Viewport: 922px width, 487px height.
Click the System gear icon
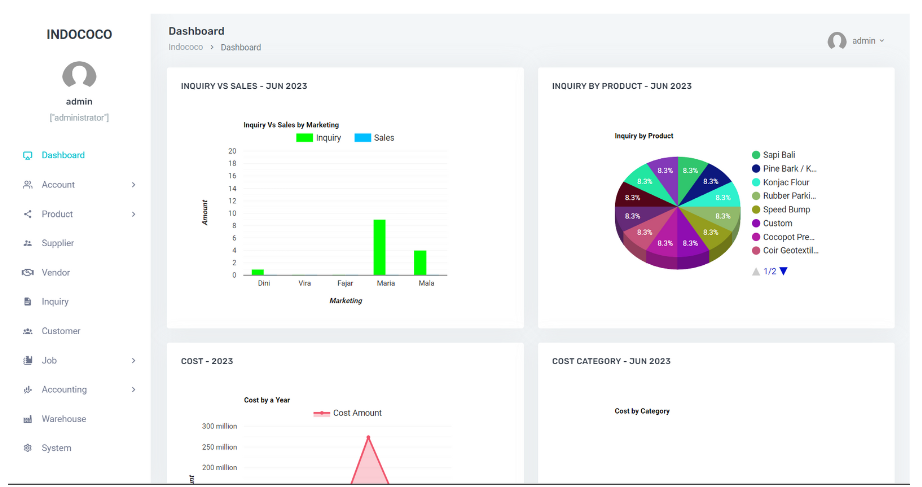click(28, 449)
